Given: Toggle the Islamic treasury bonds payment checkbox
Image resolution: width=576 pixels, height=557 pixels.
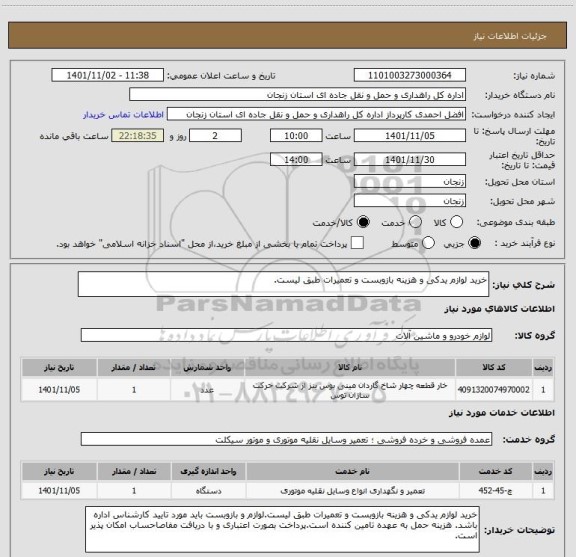Looking at the screenshot, I should (357, 243).
